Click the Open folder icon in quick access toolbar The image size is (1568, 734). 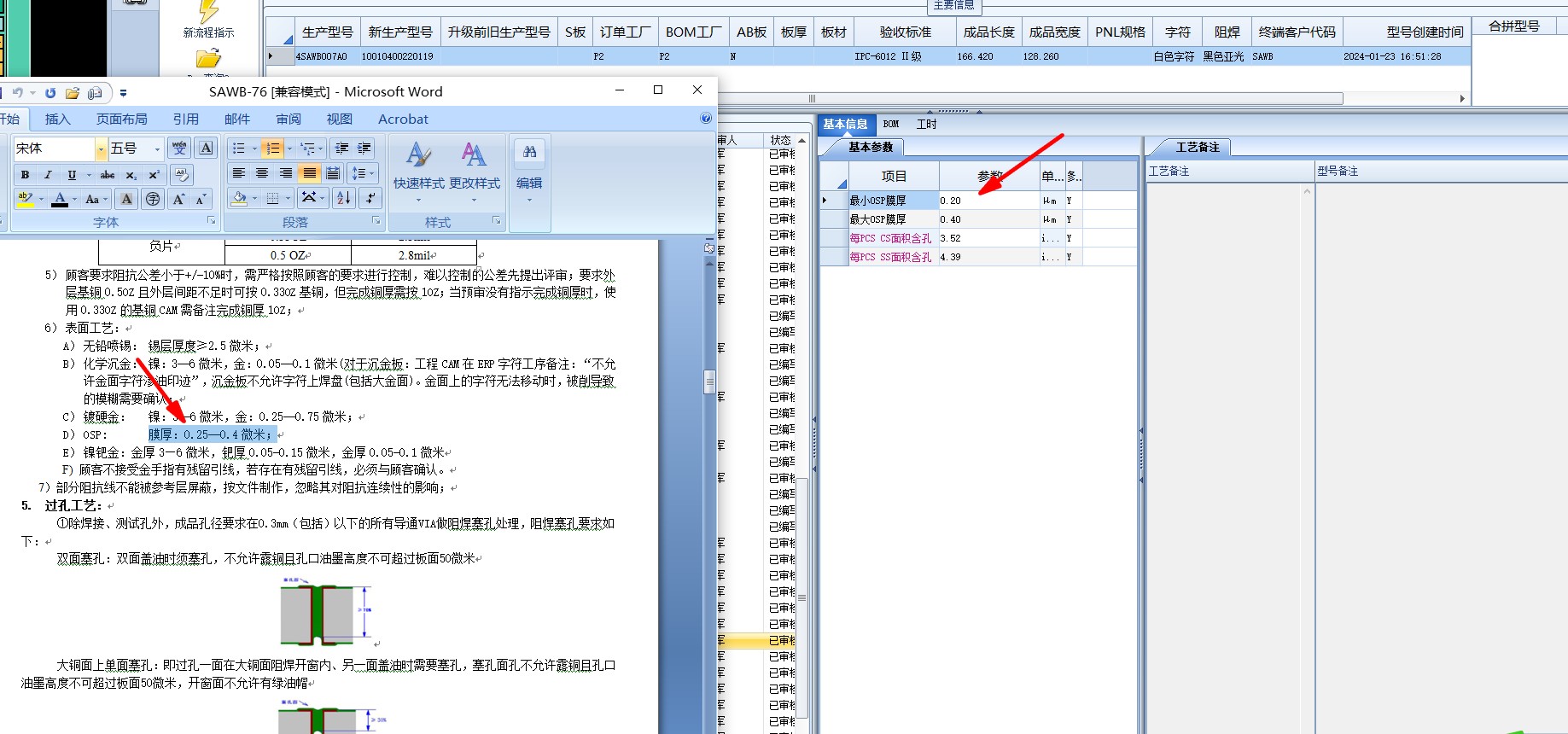[x=73, y=92]
